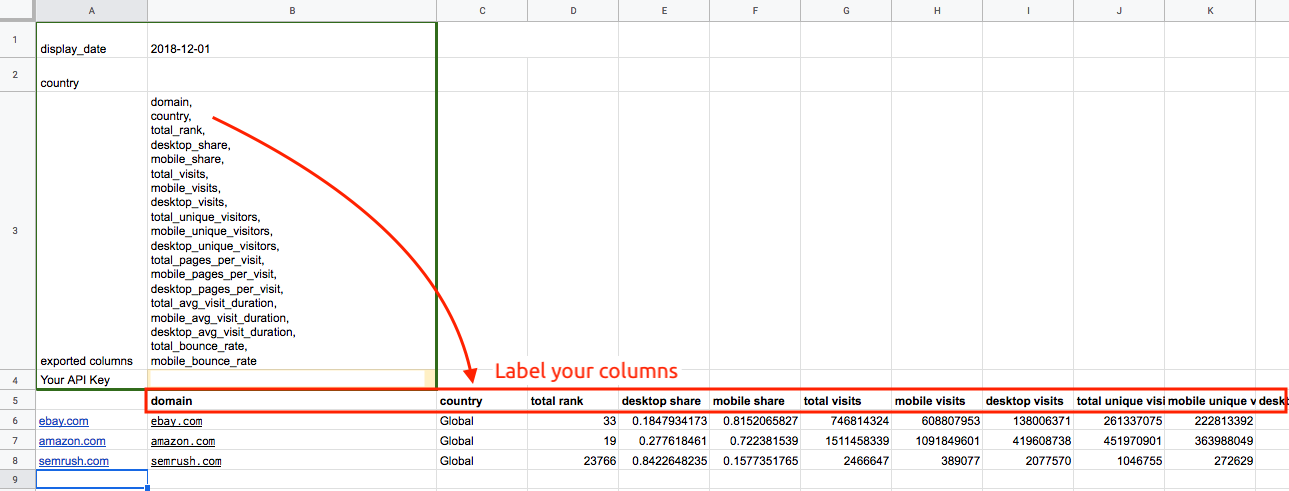
Task: Click the Global cell in amazon.com row
Action: point(482,441)
